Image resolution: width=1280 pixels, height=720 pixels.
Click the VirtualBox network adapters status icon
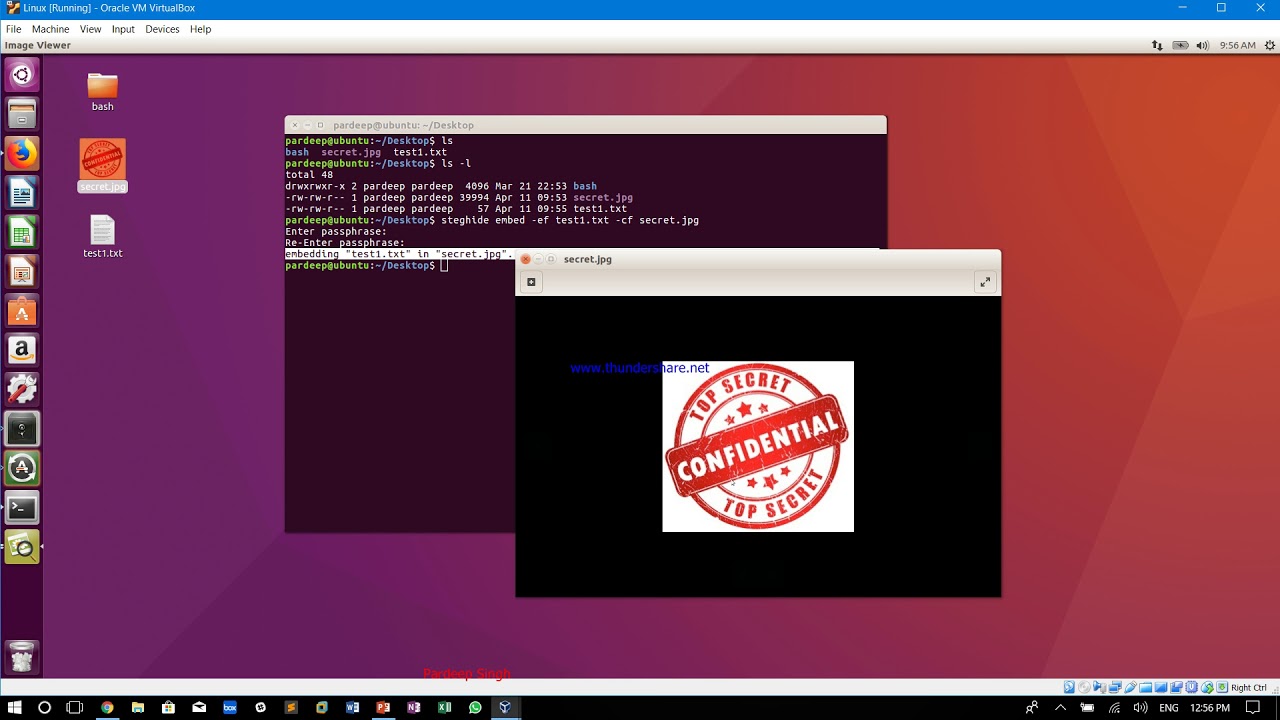[1115, 687]
